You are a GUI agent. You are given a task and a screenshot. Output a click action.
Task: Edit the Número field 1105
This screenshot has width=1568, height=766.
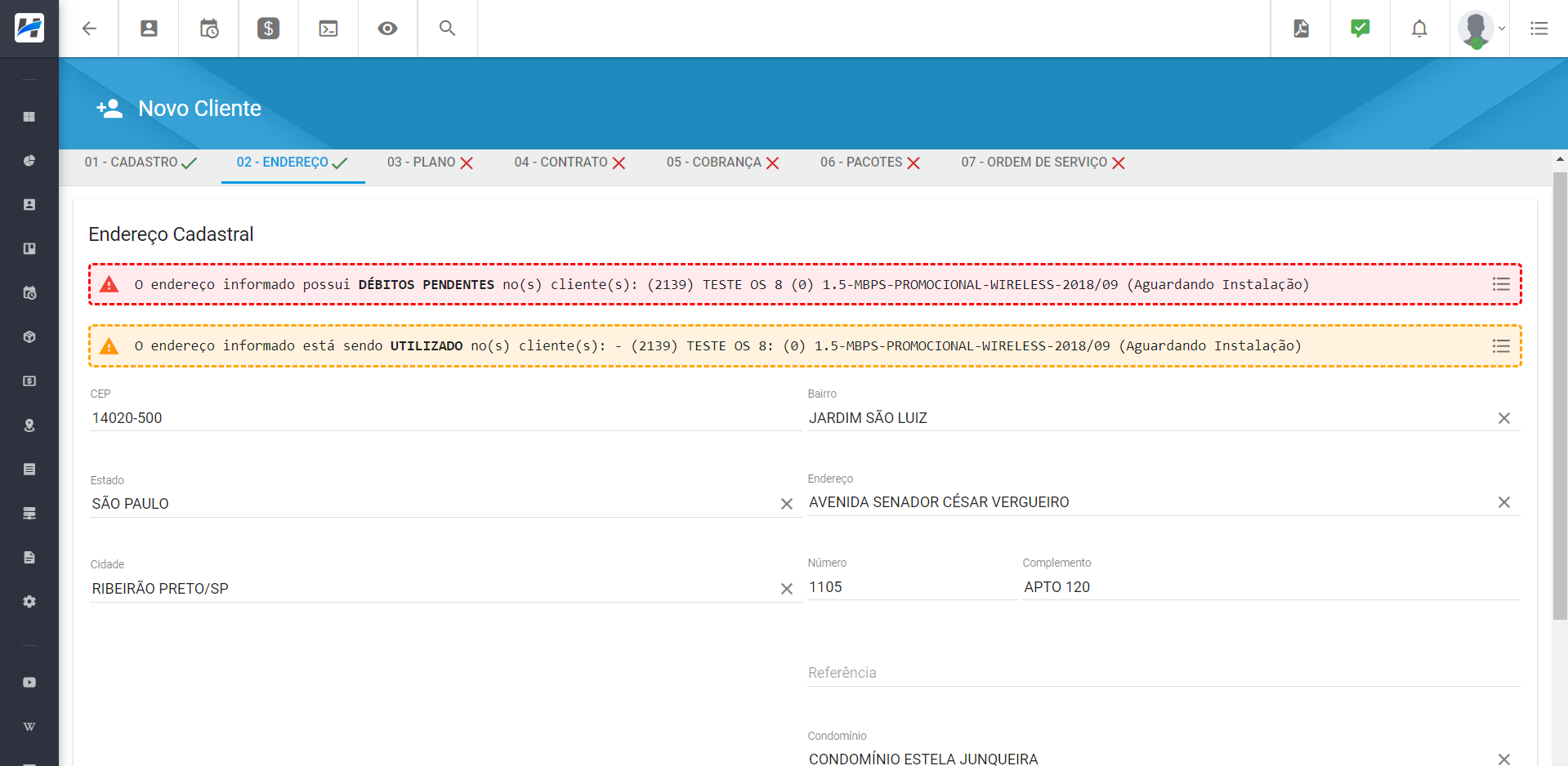913,587
